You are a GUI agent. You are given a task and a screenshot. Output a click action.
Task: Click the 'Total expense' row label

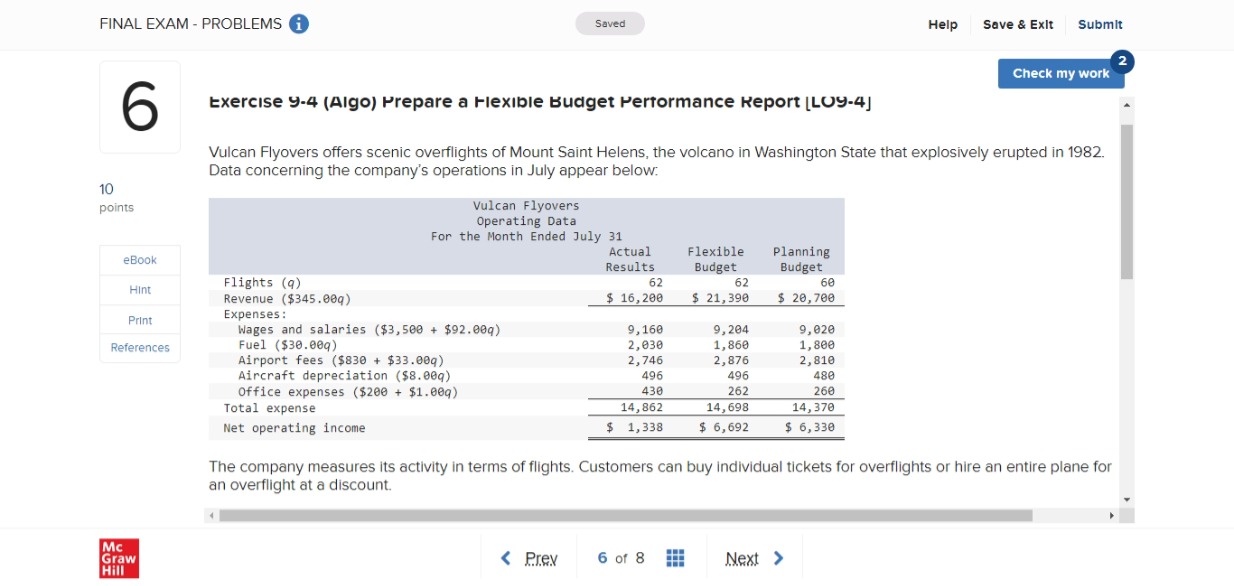click(269, 408)
